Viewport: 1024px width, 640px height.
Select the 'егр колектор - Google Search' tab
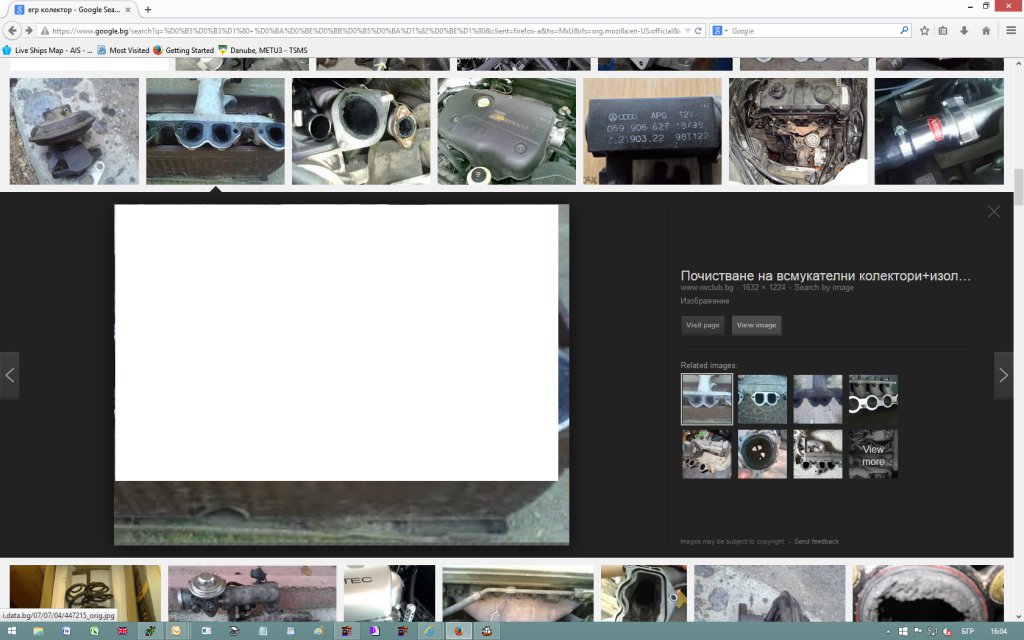pos(70,9)
